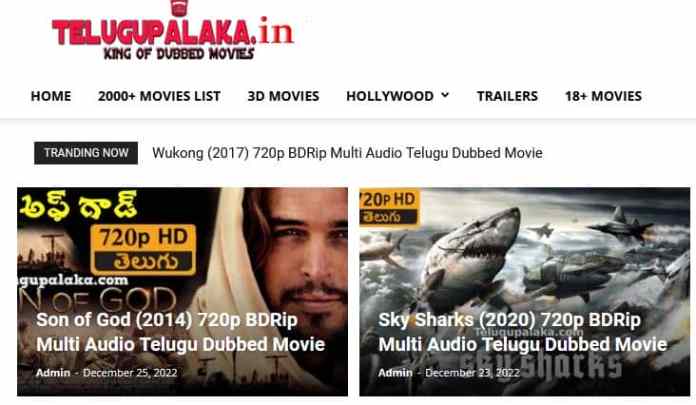696x405 pixels.
Task: Click the 720p HD badge on Sky Sharks
Action: [390, 208]
